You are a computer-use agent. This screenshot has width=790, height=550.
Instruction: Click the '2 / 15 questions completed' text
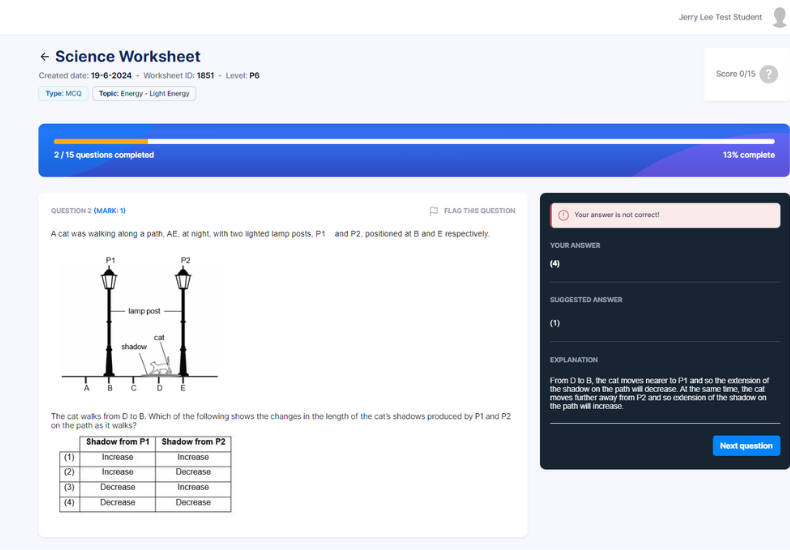point(104,155)
